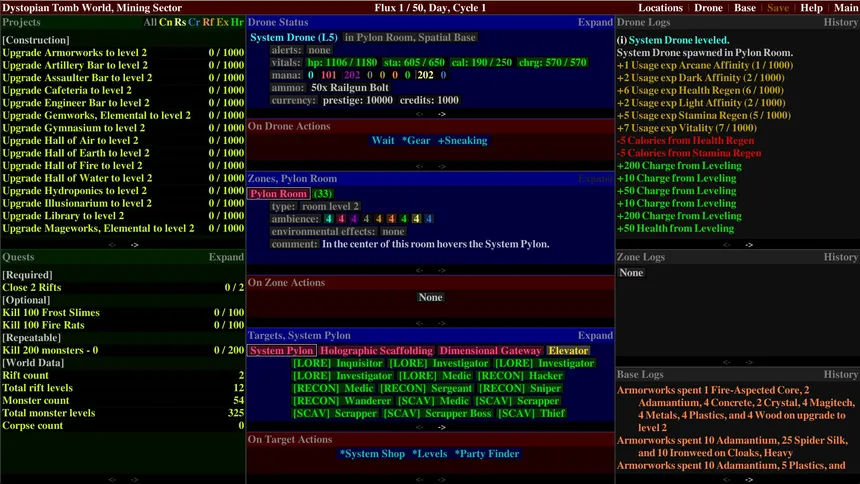860x484 pixels.
Task: Click the System Drone (L5) name
Action: (293, 37)
